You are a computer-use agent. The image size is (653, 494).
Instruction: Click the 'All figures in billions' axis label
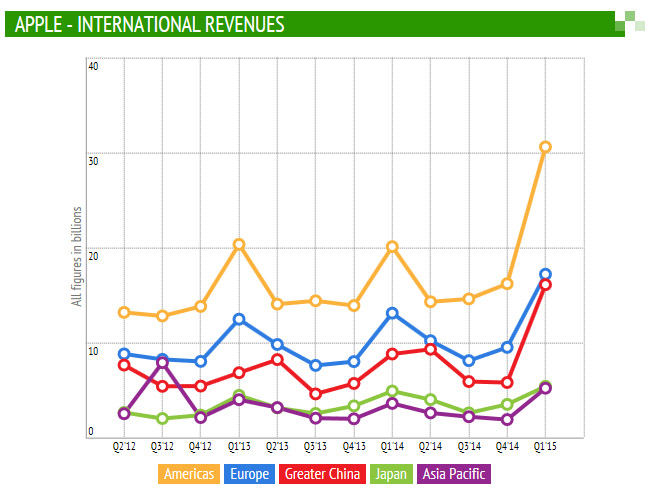coord(76,257)
